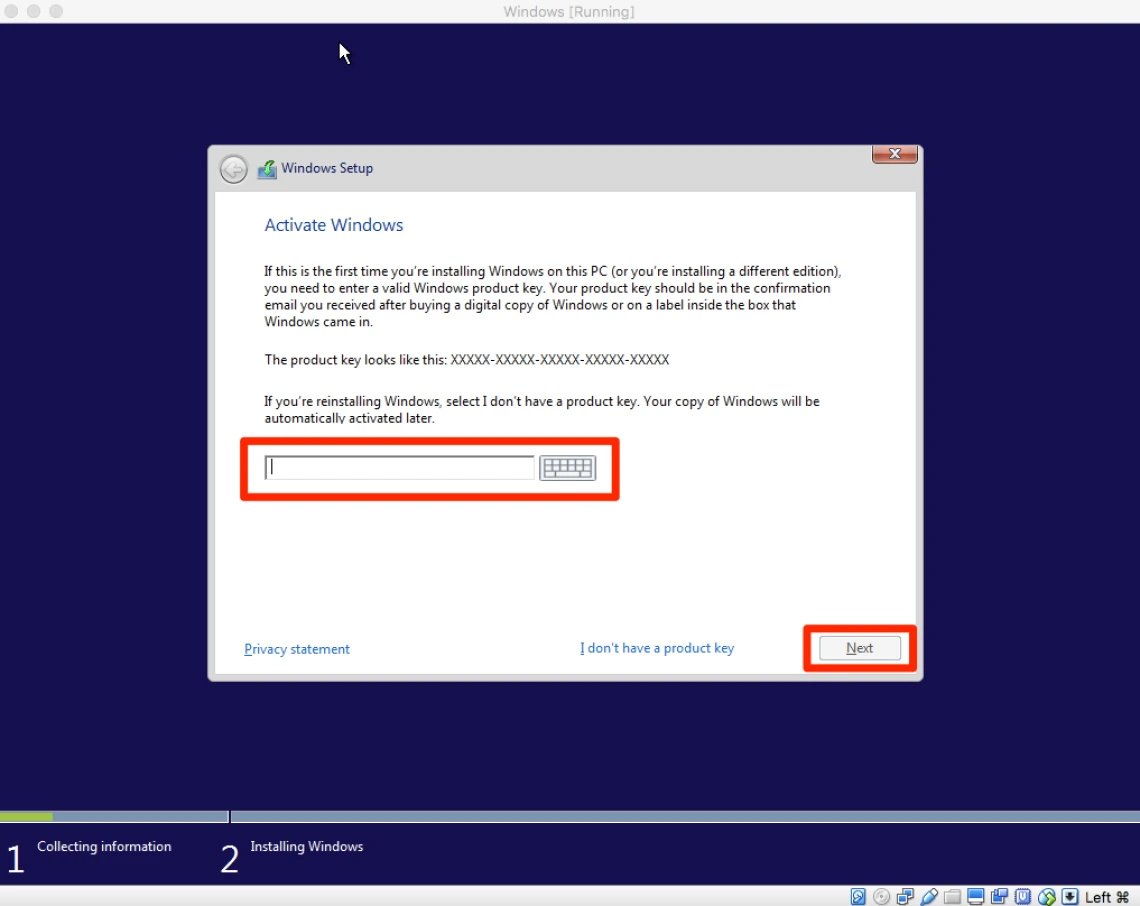Screen dimensions: 1140x906
Task: Open the shared folders status icon
Action: coord(952,897)
